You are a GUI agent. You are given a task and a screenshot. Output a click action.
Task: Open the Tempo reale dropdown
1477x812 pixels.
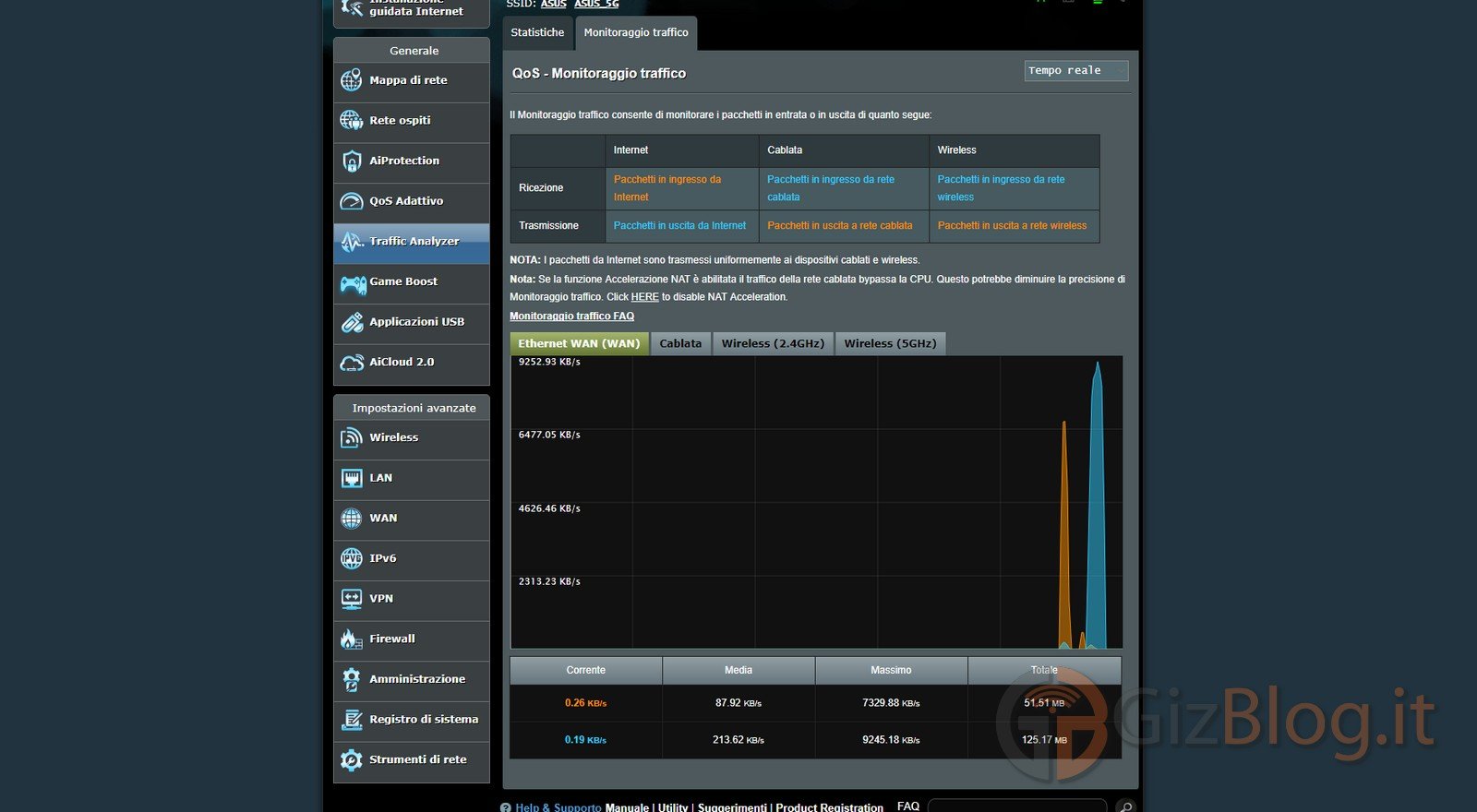point(1076,71)
